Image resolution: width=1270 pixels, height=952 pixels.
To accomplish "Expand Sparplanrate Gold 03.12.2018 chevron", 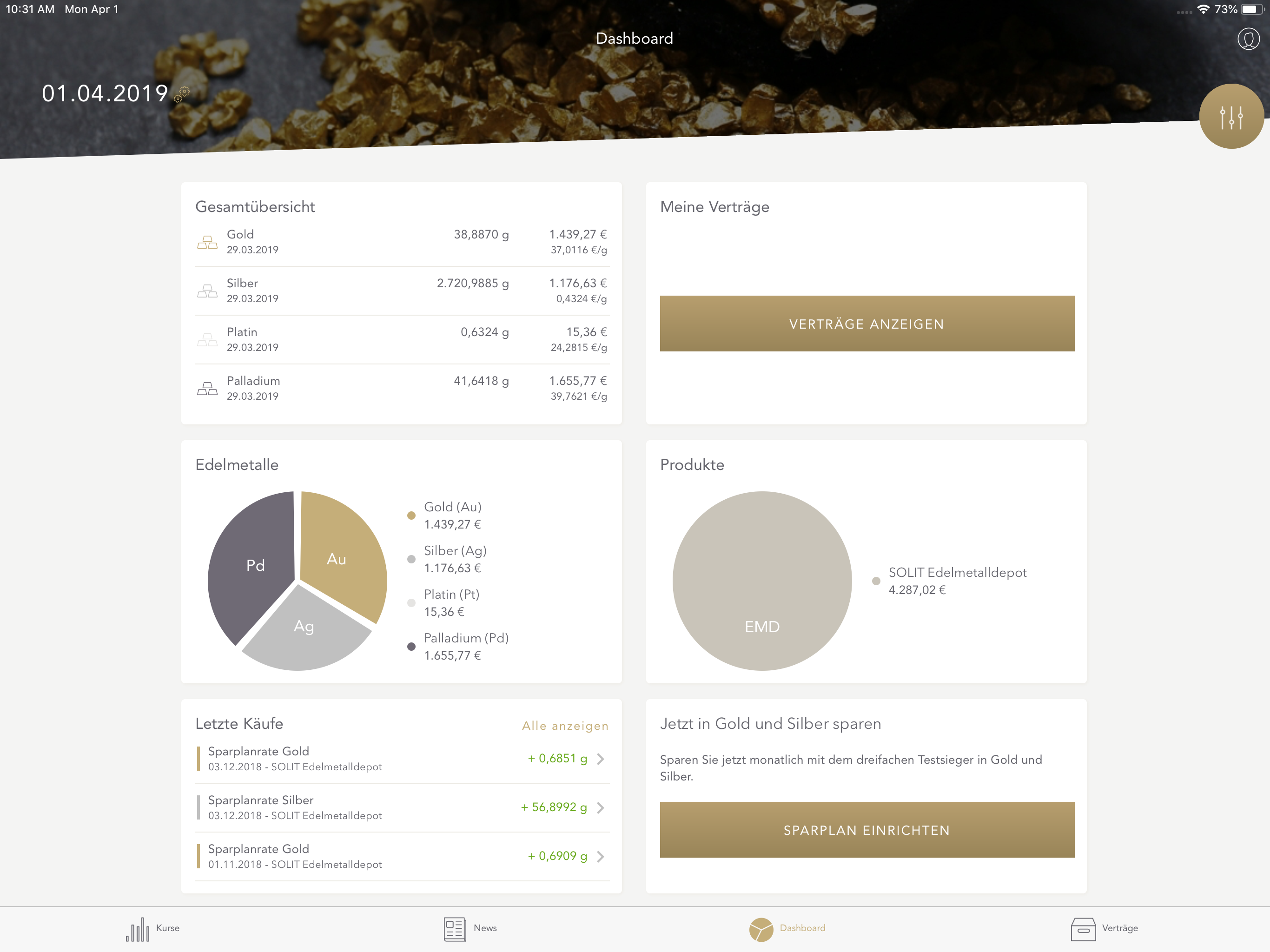I will 600,759.
